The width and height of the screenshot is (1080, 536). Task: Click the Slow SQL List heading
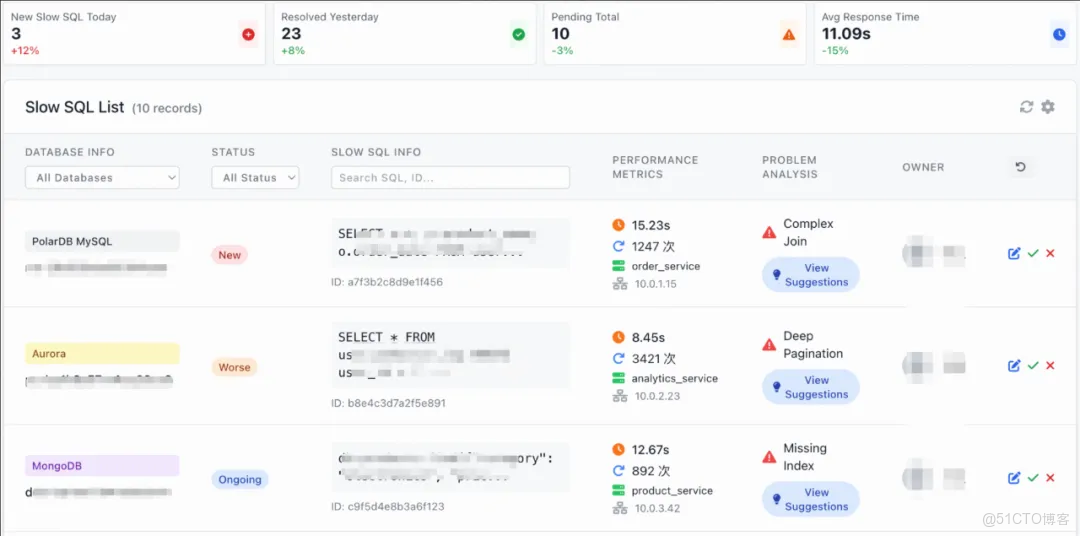coord(74,107)
